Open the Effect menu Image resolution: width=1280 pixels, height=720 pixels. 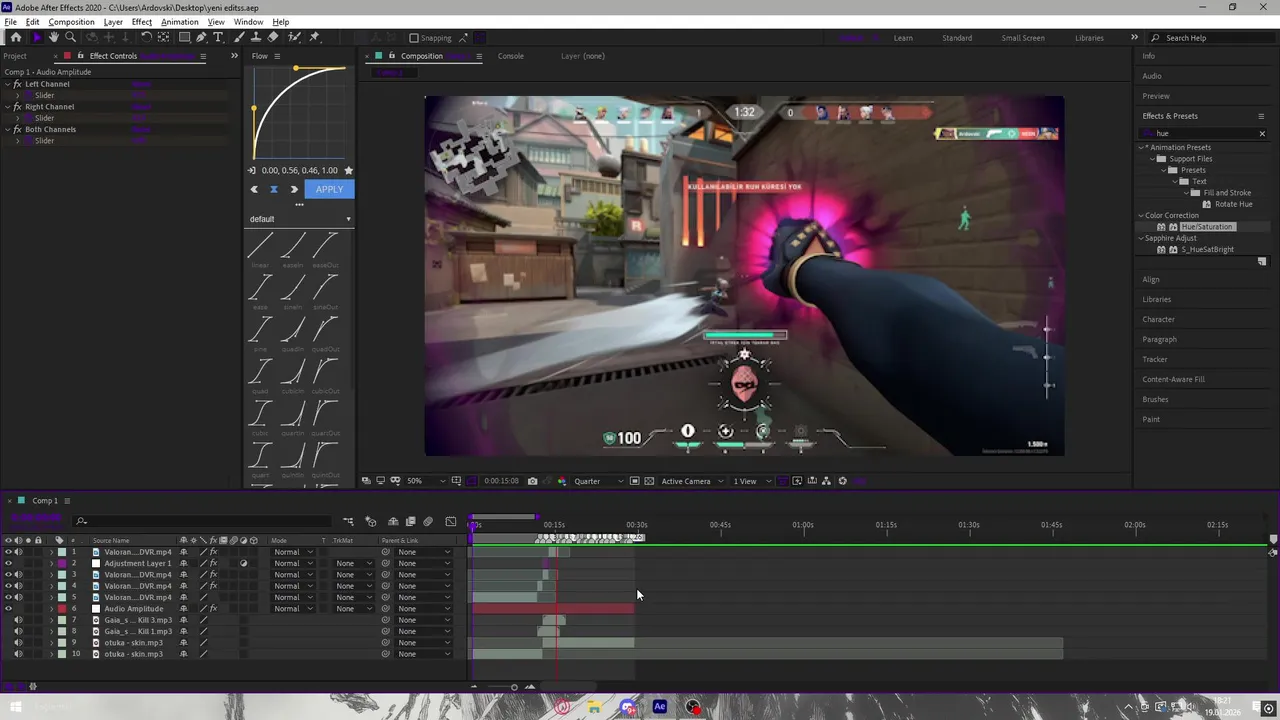(x=142, y=22)
